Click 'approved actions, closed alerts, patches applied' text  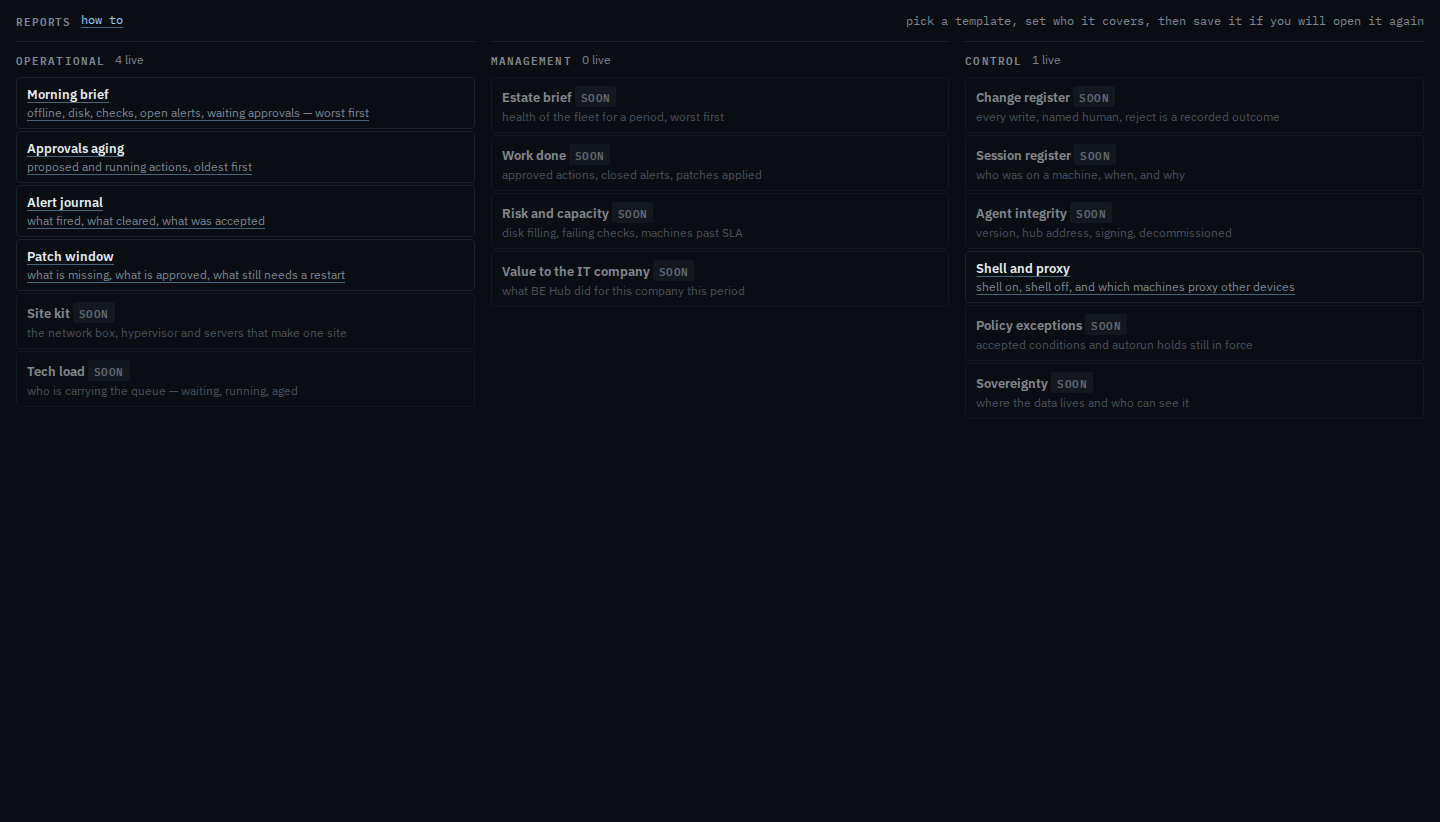tap(632, 175)
